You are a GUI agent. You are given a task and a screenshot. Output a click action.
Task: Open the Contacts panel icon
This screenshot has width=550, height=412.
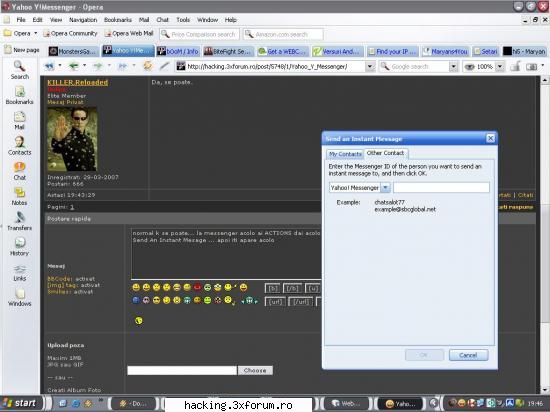point(19,146)
